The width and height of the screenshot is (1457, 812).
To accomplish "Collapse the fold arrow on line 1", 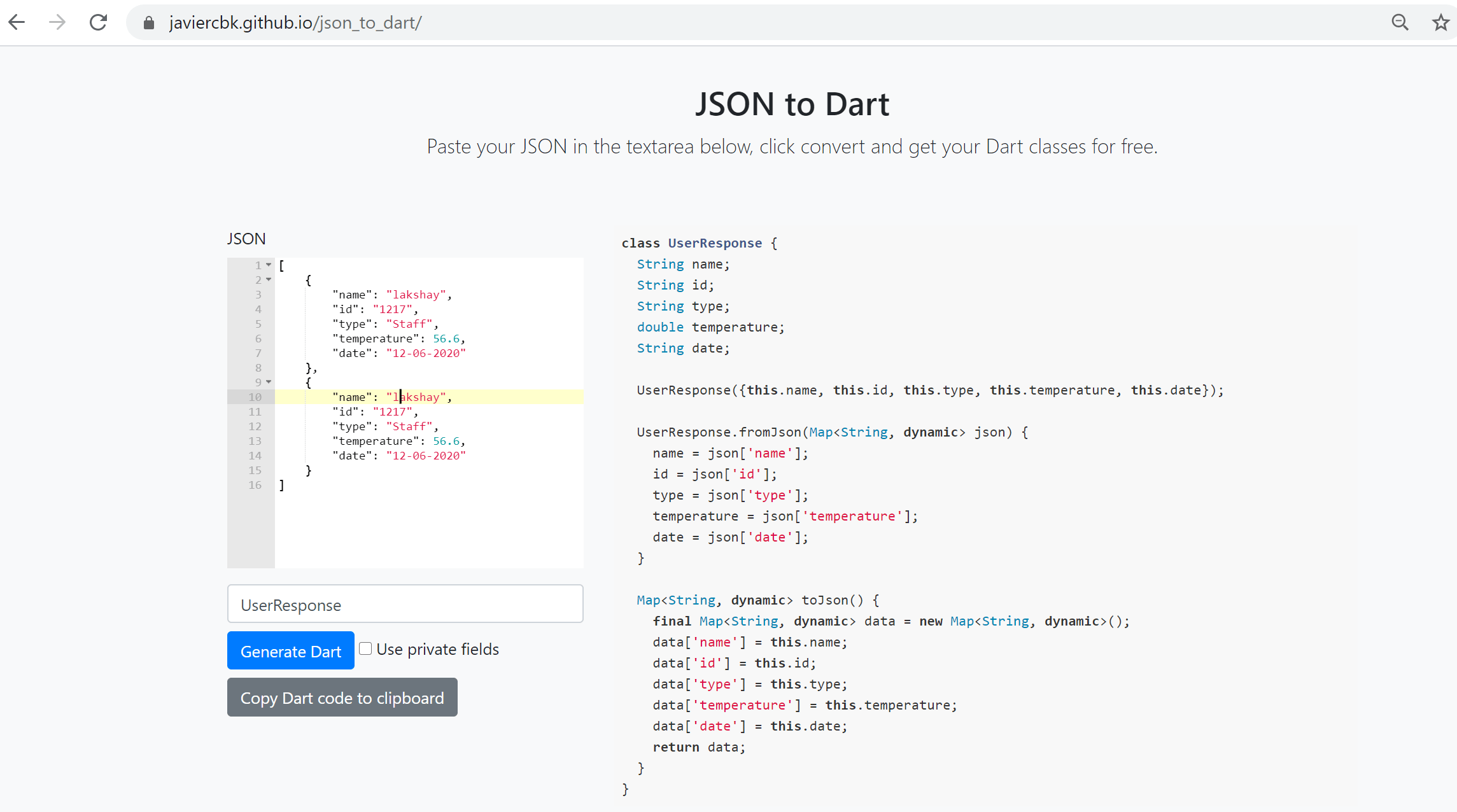I will (x=269, y=265).
